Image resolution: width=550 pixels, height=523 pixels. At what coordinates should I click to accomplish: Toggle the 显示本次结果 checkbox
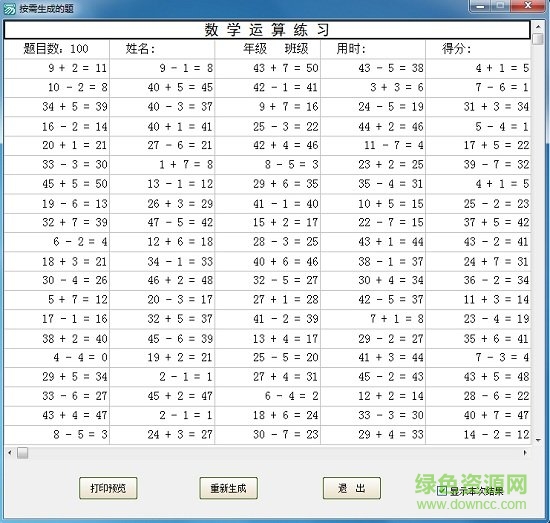tap(442, 491)
